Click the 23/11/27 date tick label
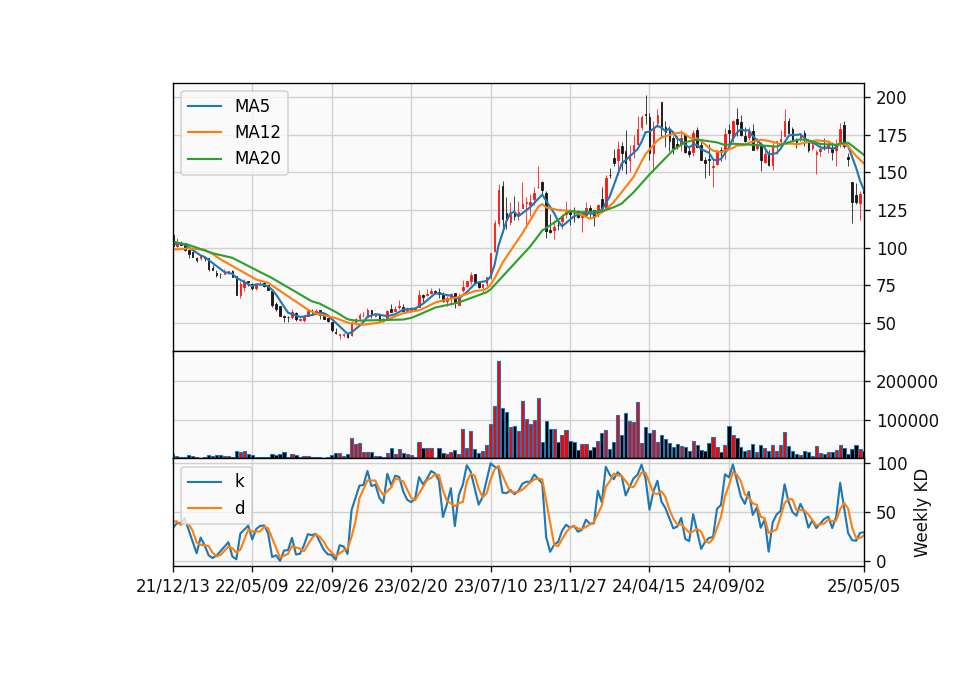Screen dimensions: 960x690 point(569,586)
